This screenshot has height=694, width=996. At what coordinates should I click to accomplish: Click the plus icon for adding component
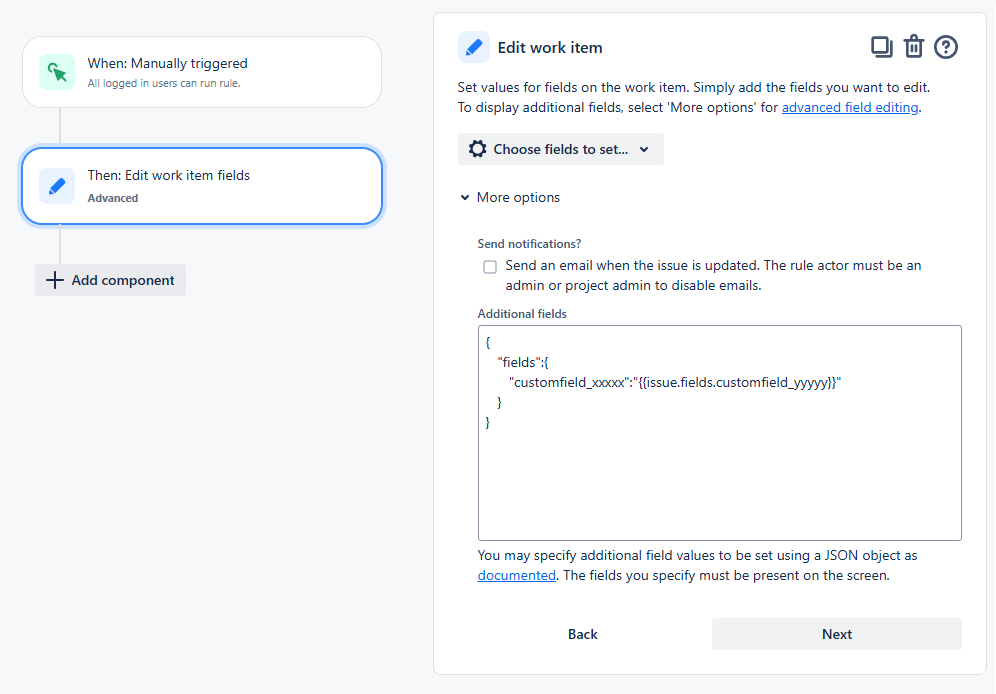click(x=55, y=280)
